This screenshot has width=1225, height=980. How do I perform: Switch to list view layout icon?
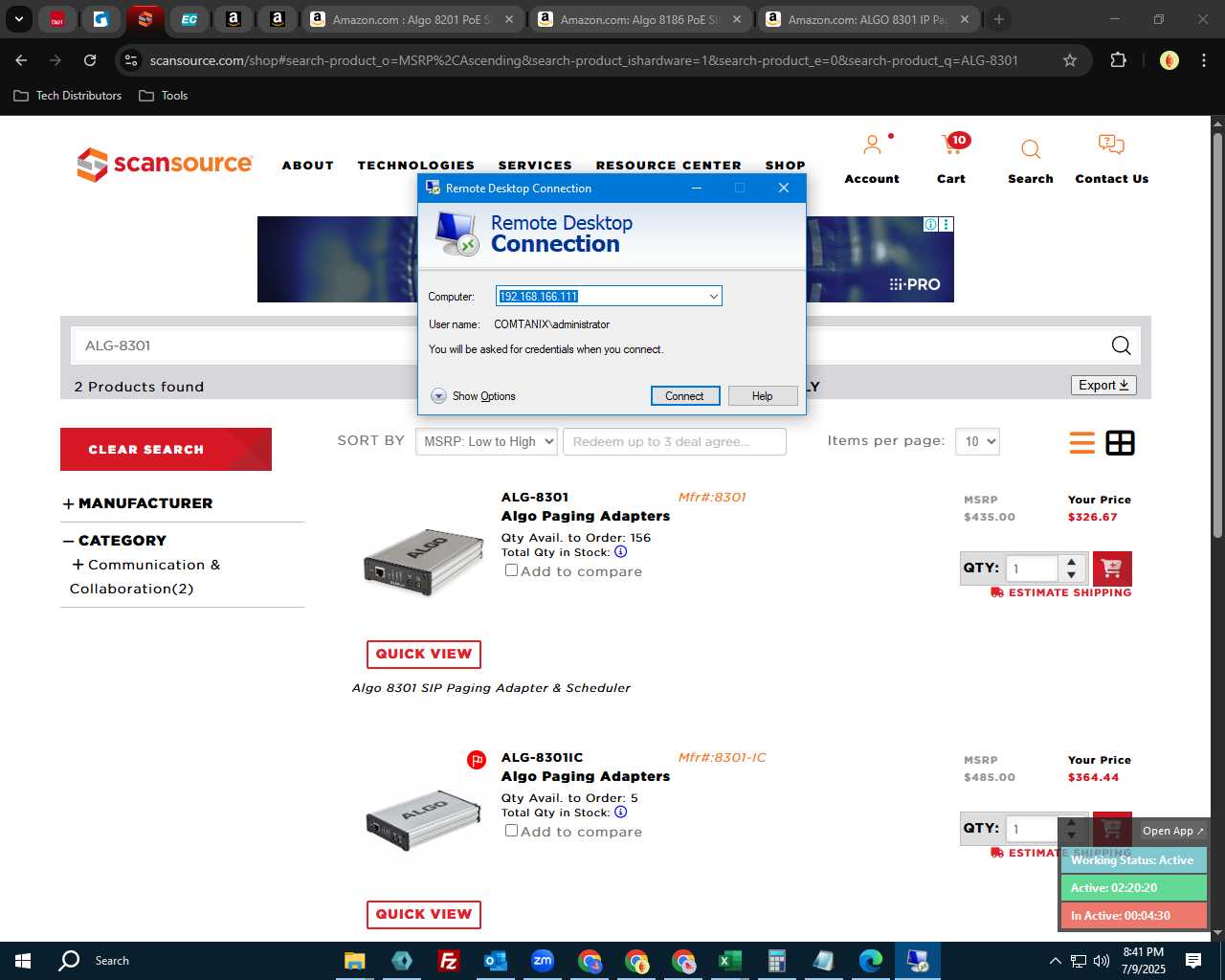[1082, 443]
